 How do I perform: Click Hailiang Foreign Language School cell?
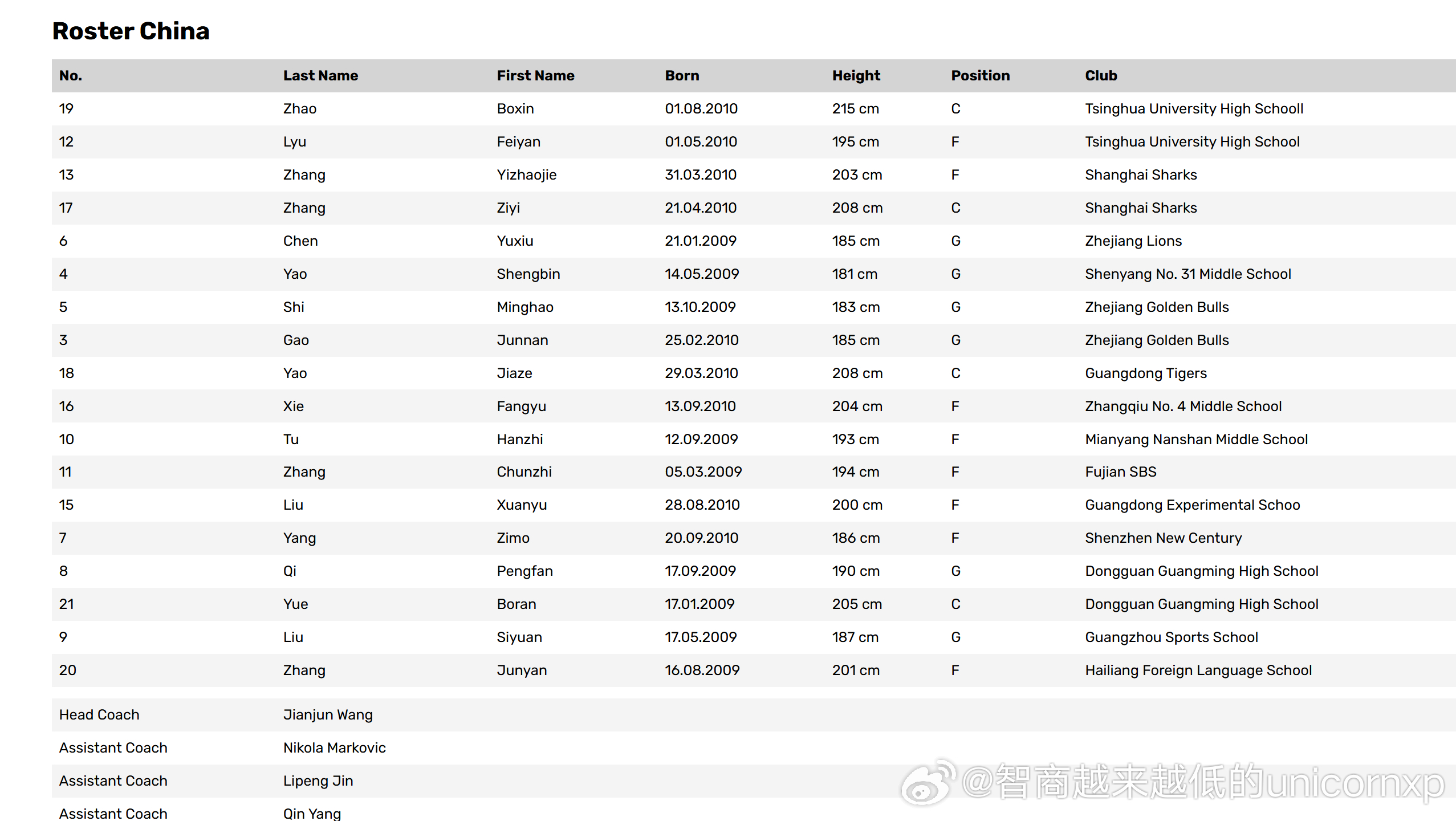click(1198, 670)
